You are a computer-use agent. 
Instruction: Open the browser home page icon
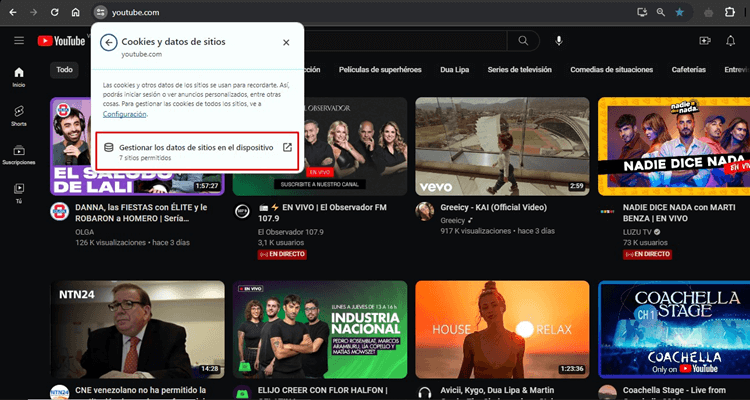(x=76, y=12)
